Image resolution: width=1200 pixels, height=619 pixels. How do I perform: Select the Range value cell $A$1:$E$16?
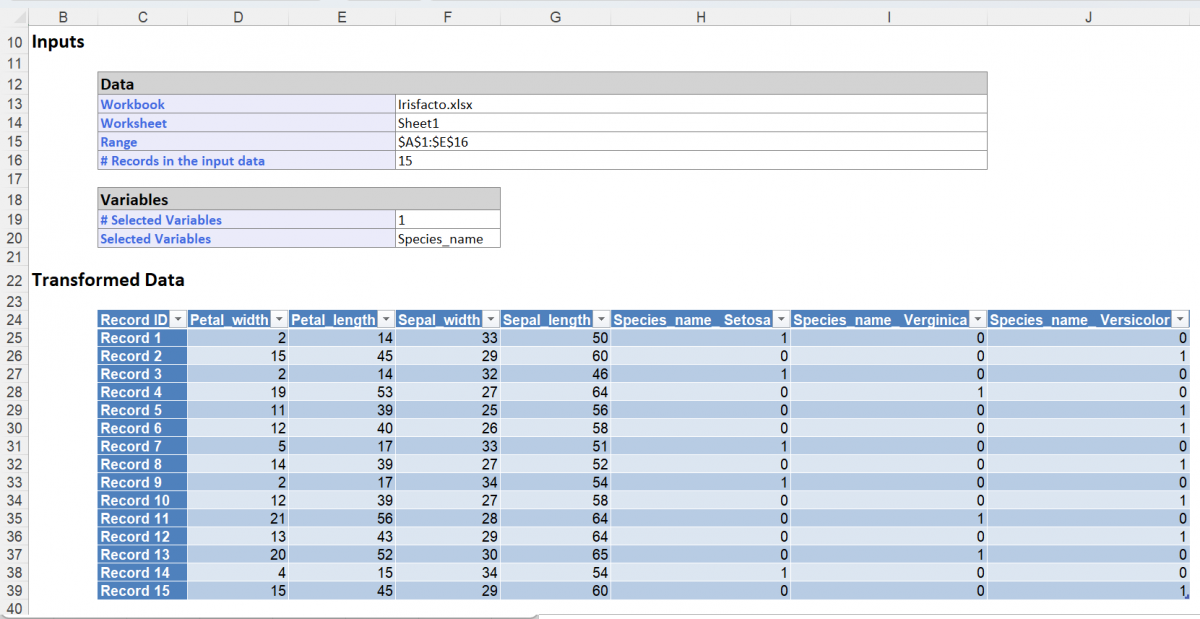tap(690, 142)
